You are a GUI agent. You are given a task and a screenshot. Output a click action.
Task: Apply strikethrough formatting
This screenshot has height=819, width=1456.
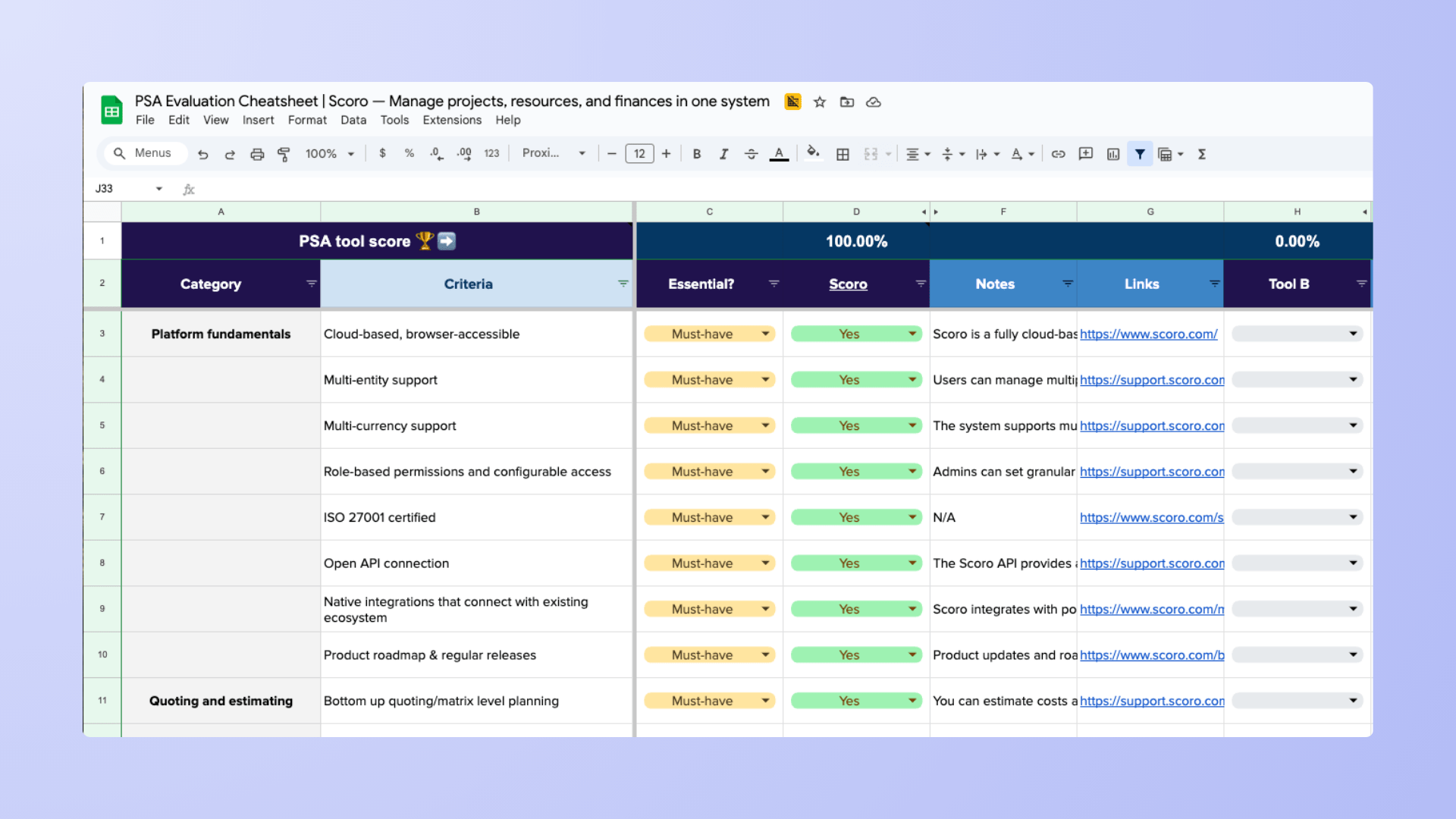[x=752, y=154]
